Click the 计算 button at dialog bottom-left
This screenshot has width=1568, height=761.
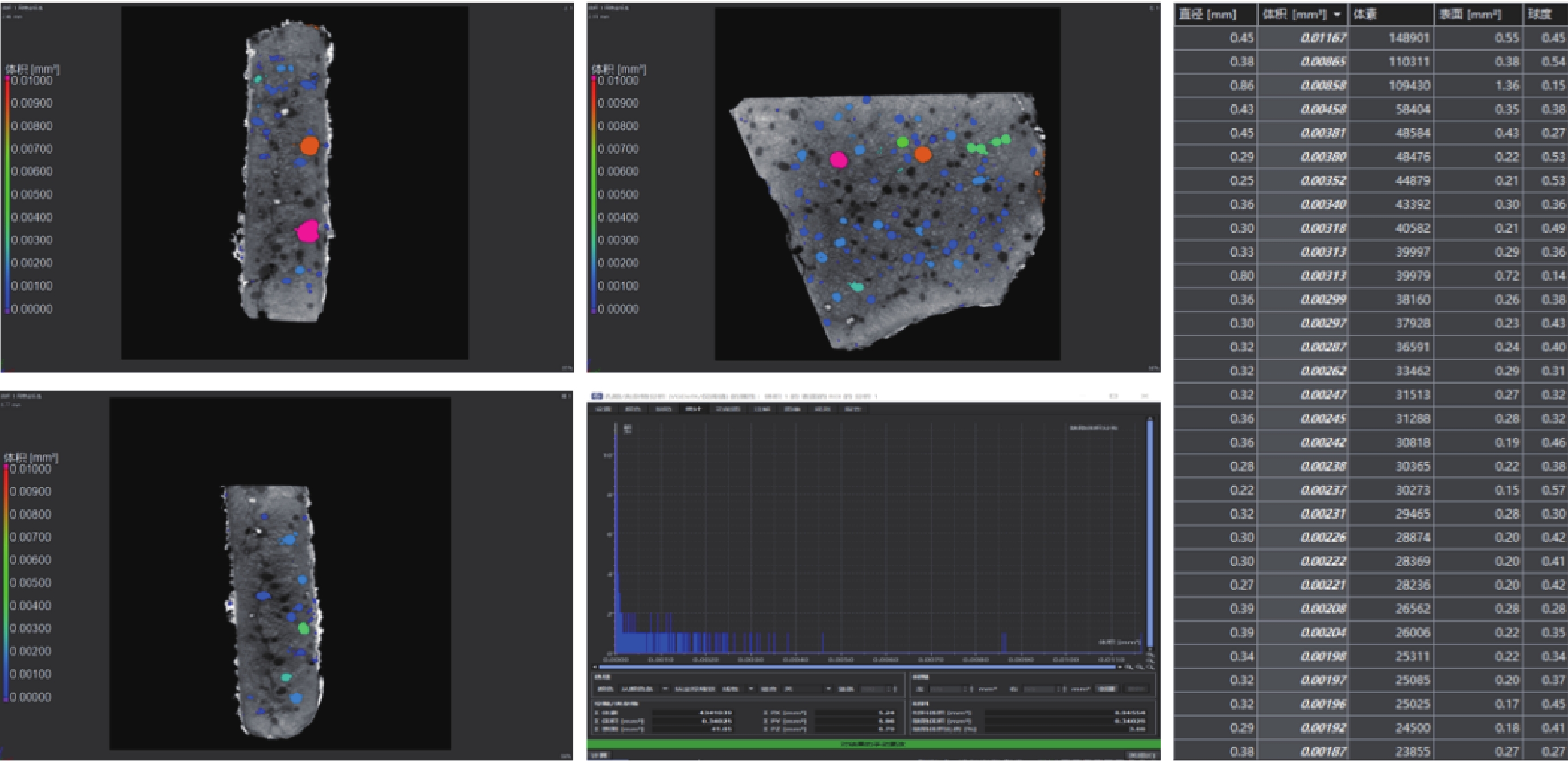[600, 755]
